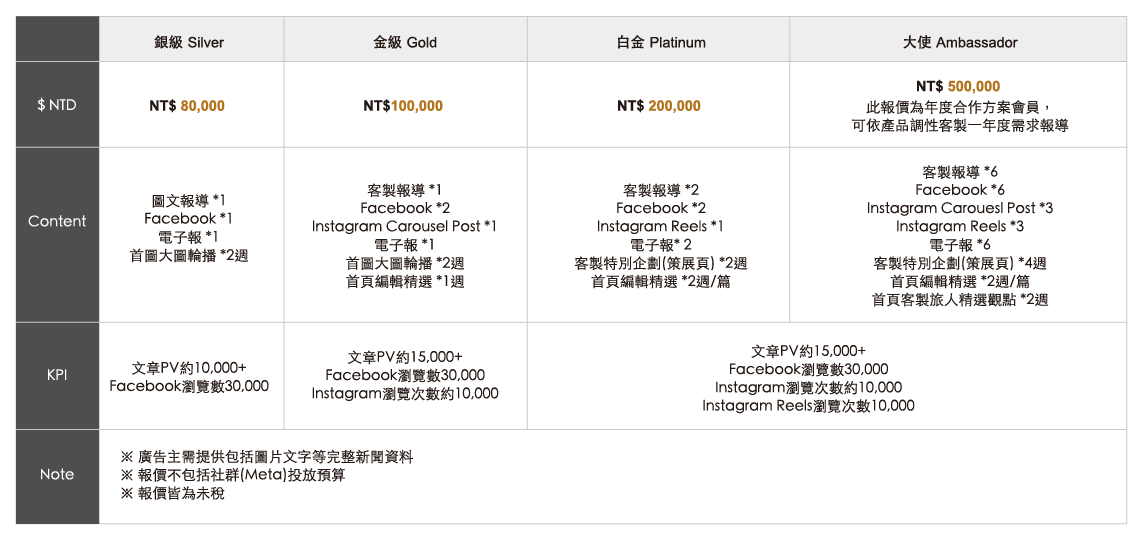Select the KPI row label
The height and width of the screenshot is (542, 1140).
[x=57, y=376]
